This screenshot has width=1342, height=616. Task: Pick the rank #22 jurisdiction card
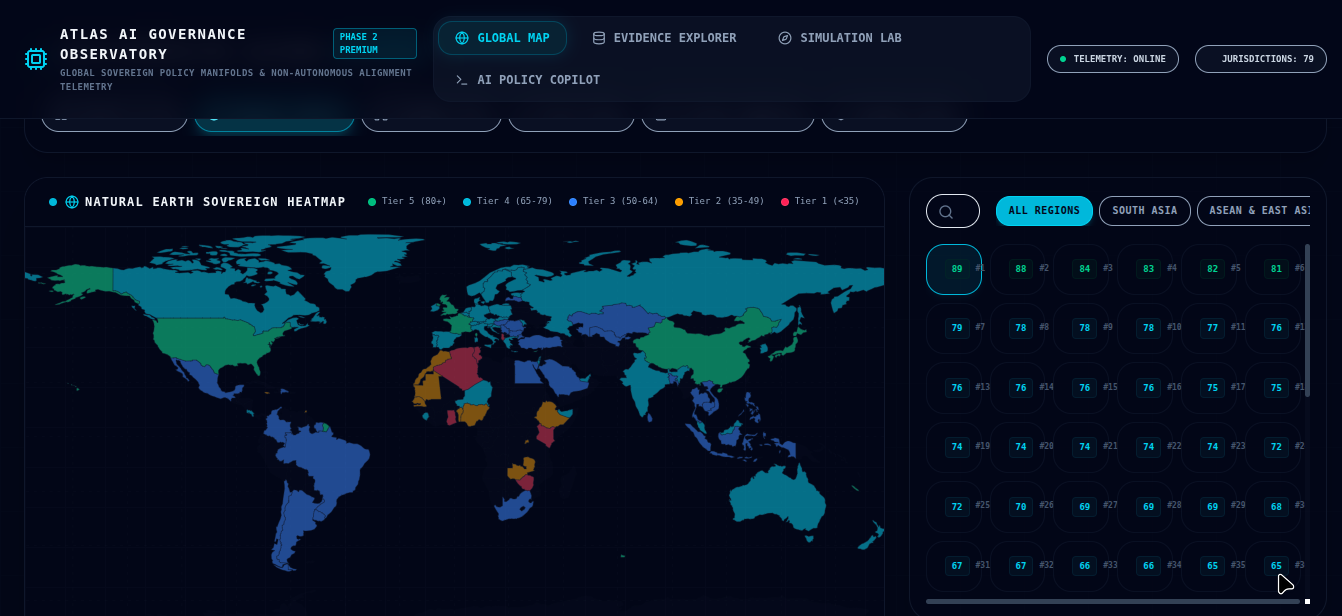[1146, 447]
